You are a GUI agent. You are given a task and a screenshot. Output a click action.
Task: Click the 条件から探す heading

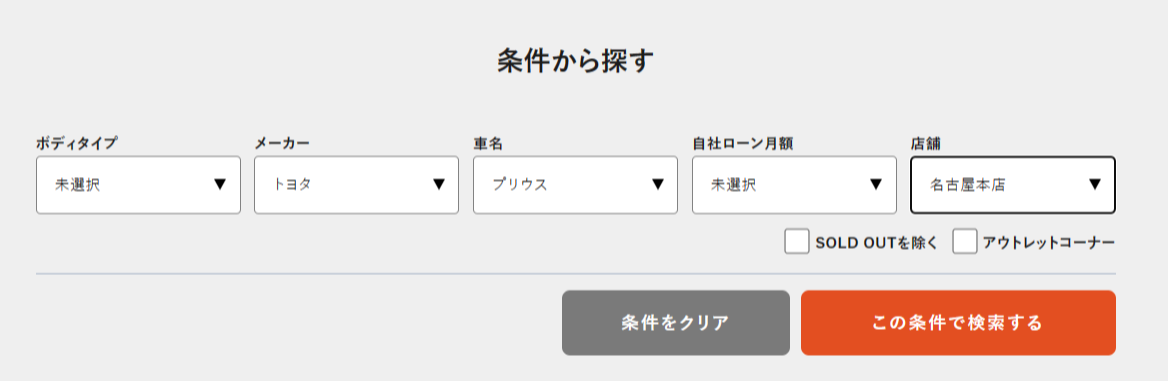(576, 61)
